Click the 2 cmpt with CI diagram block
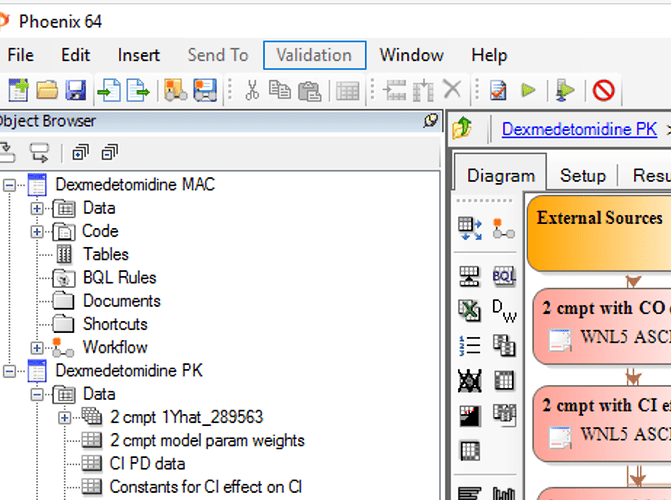The height and width of the screenshot is (500, 671). [x=602, y=423]
